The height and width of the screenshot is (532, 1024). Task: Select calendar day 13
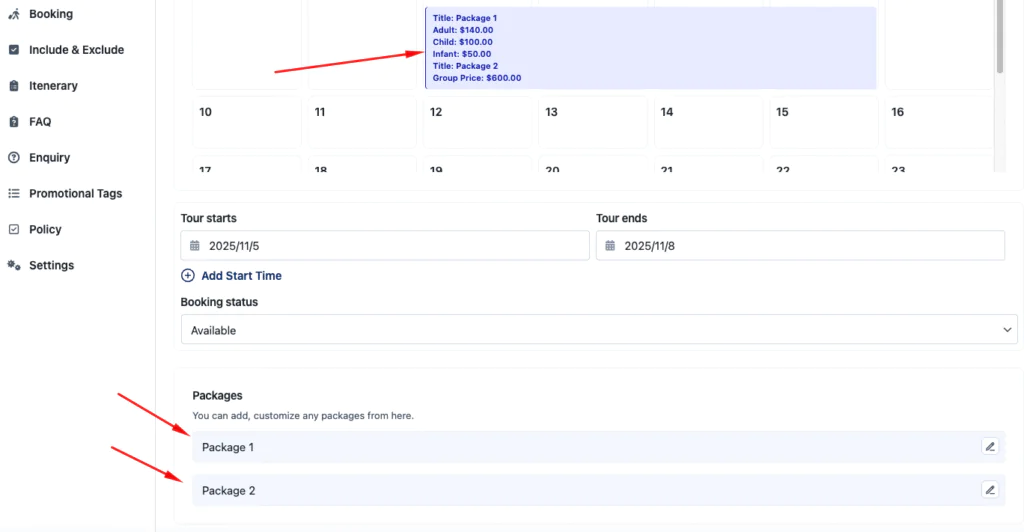pos(593,122)
